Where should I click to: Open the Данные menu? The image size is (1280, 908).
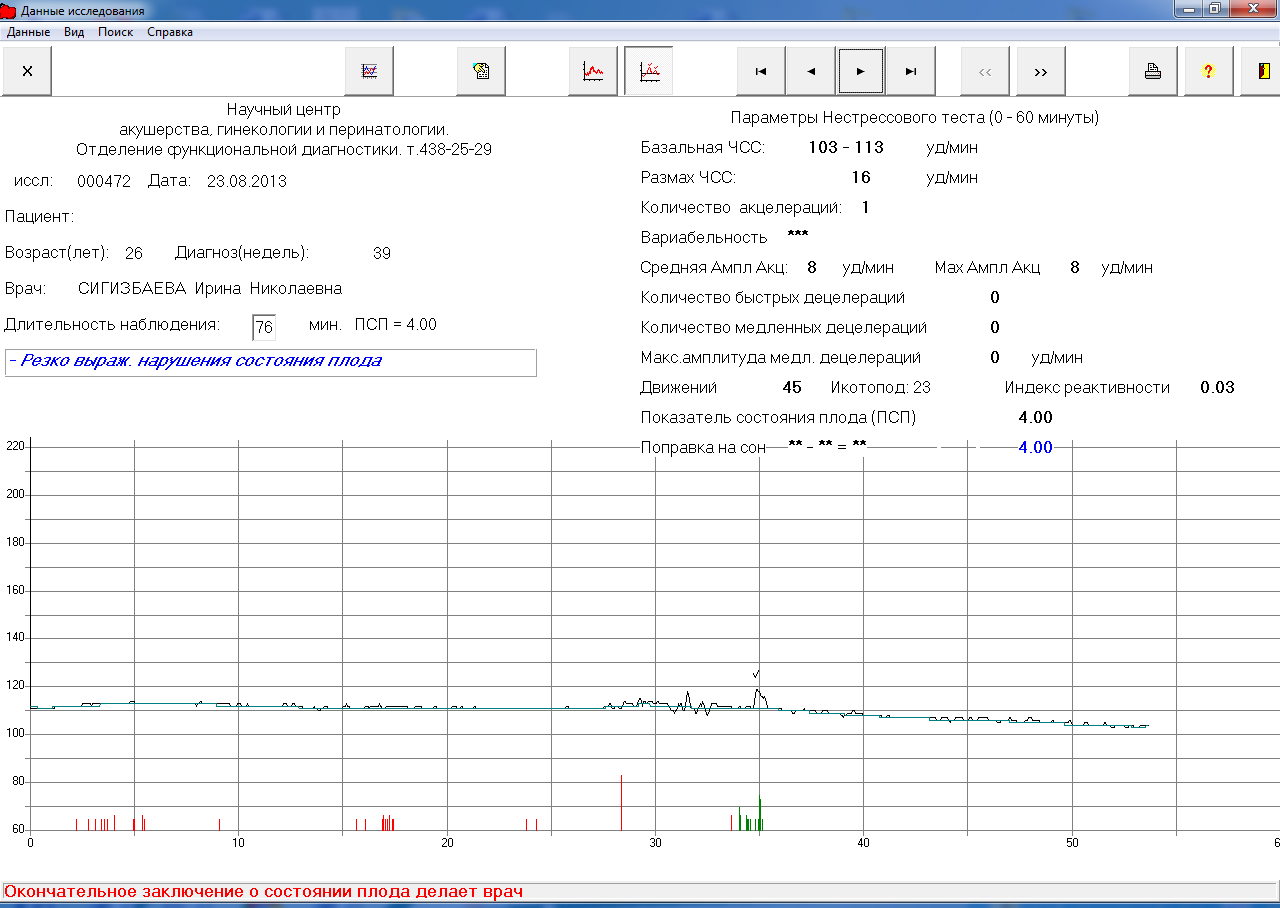coord(28,32)
